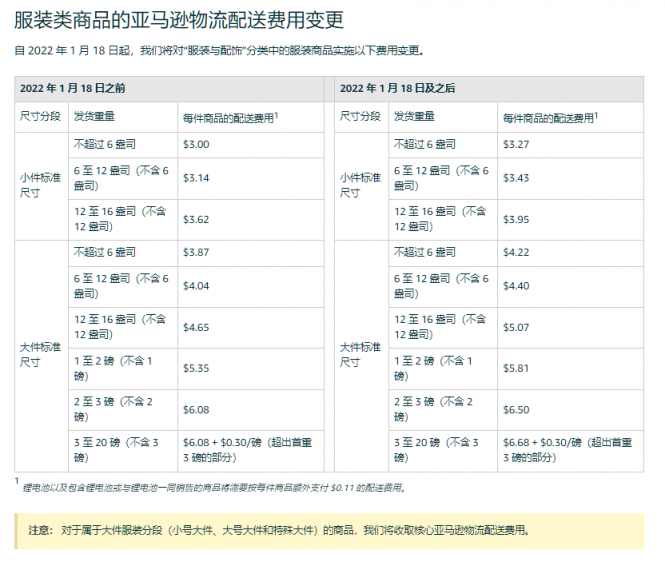Click 不超过 6 盎司 beside the $3.27 fee
This screenshot has width=665, height=562.
pos(425,145)
